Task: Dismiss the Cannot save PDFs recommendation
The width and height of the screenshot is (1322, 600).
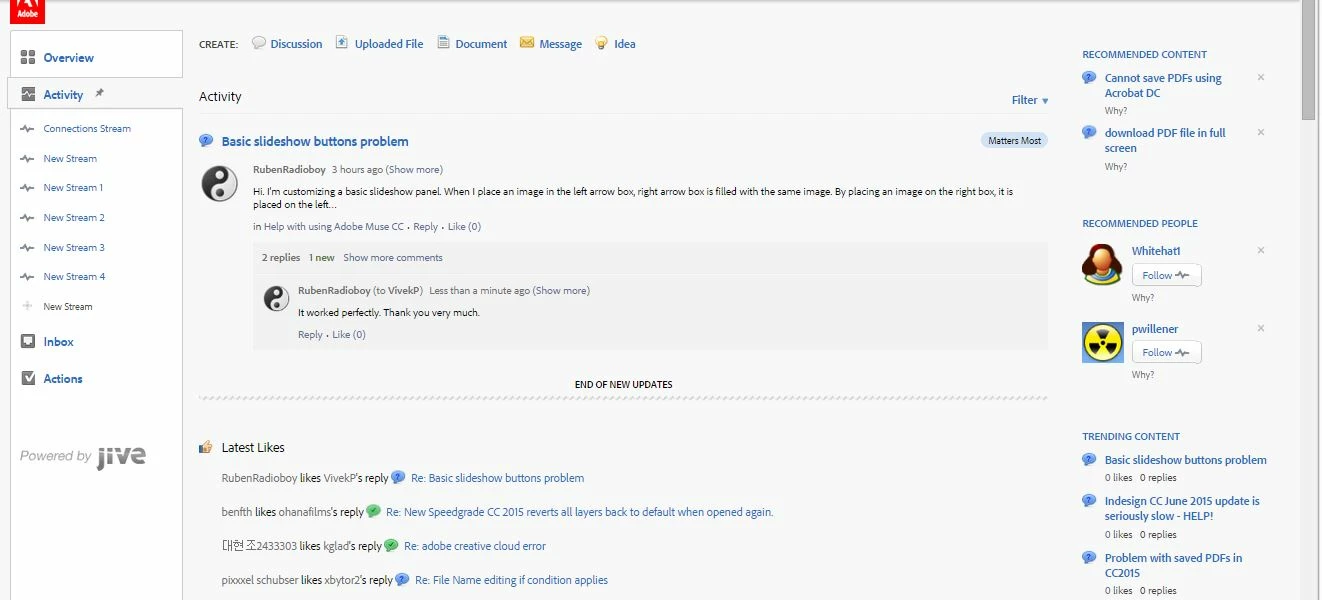Action: click(1261, 77)
